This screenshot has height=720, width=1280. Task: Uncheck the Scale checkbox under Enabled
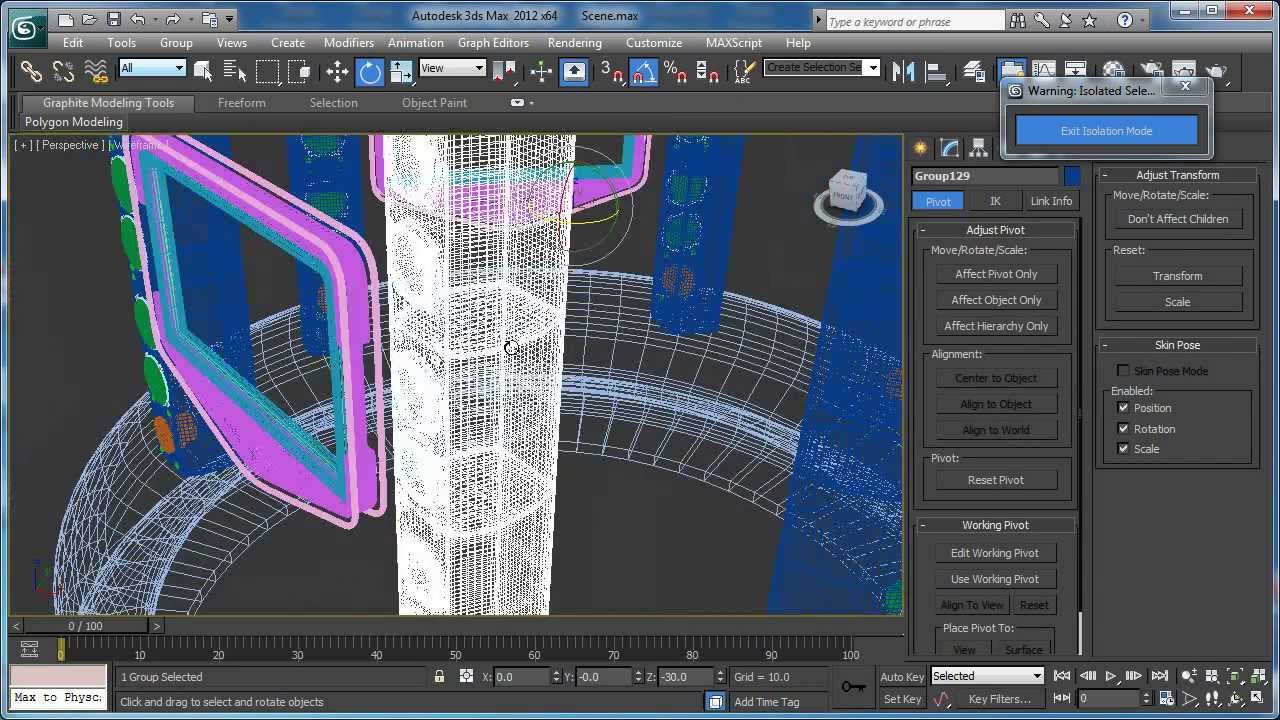pos(1123,449)
